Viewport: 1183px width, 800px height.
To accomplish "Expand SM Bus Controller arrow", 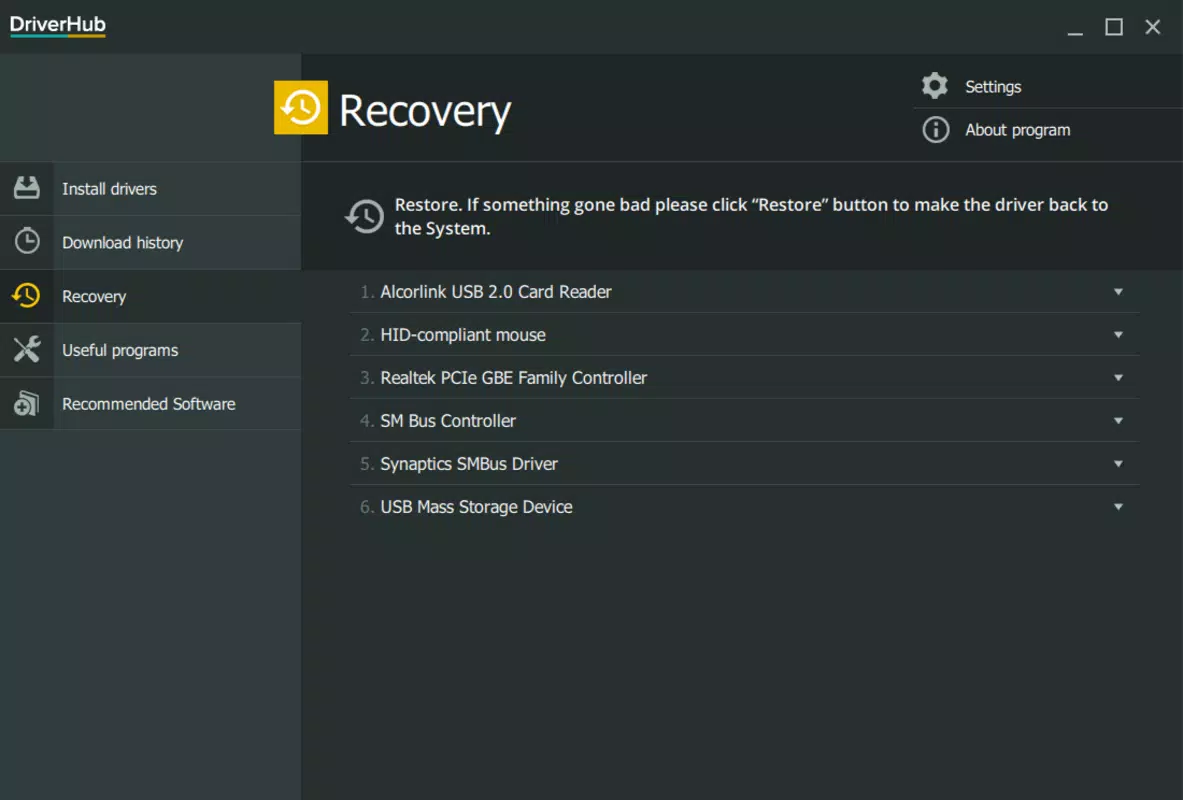I will click(1118, 420).
